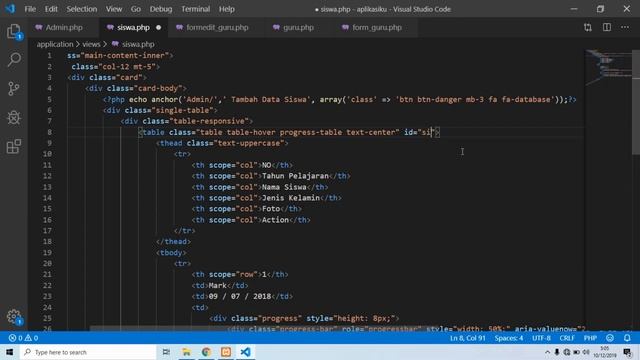640x360 pixels.
Task: Change line endings via CRLF
Action: [x=567, y=338]
